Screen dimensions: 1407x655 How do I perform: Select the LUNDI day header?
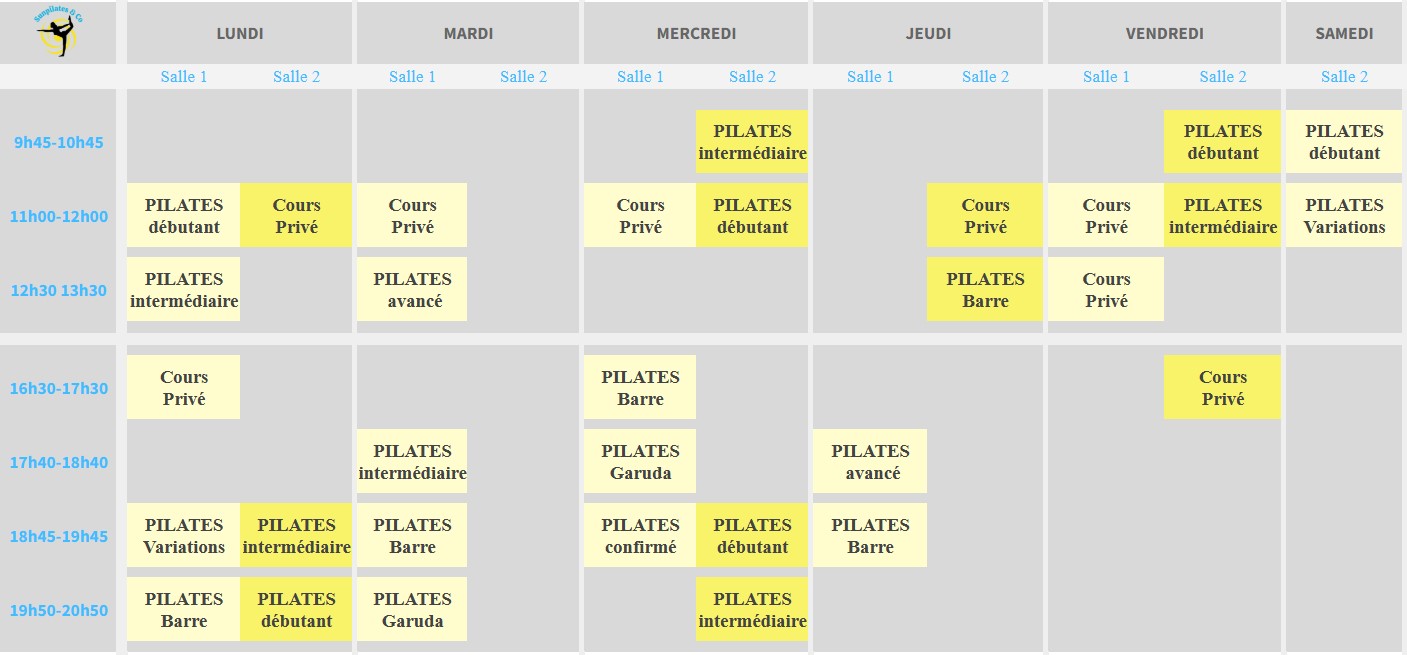click(240, 34)
